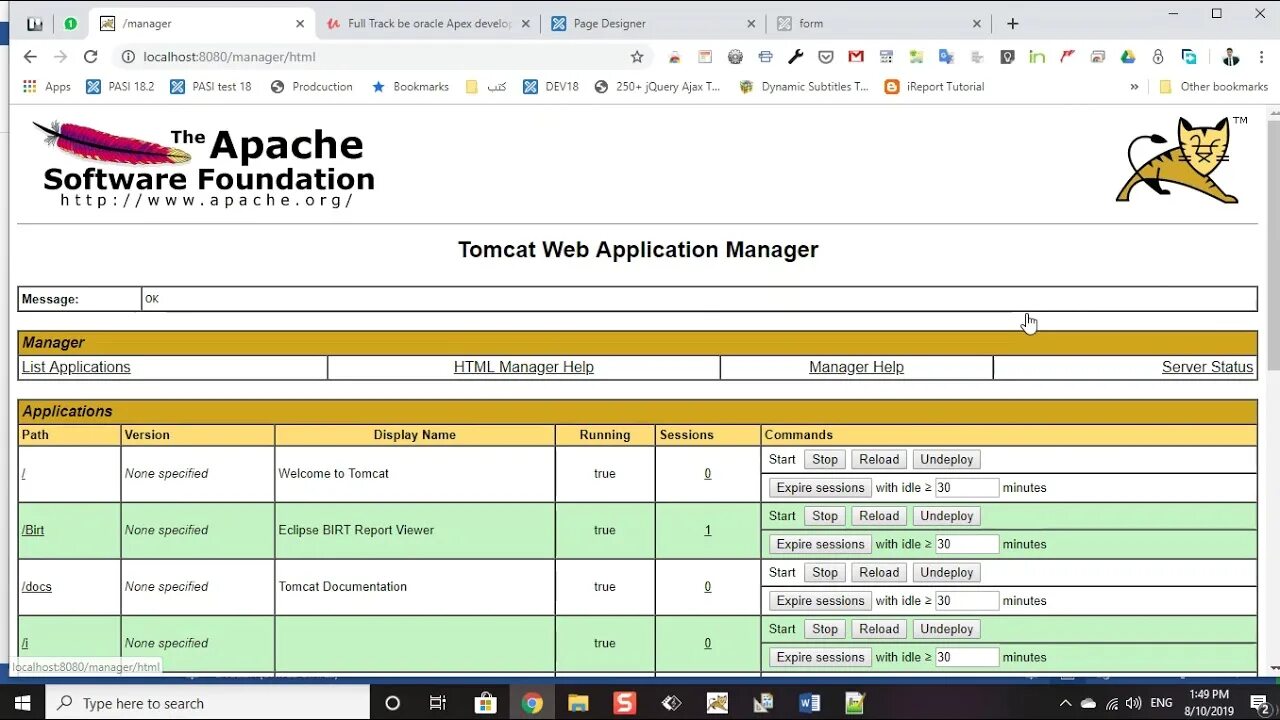Stop the /docs application

pyautogui.click(x=825, y=573)
